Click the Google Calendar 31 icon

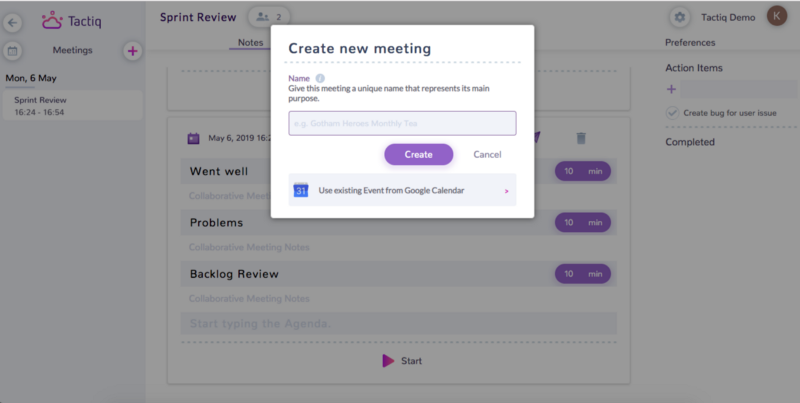coord(301,190)
